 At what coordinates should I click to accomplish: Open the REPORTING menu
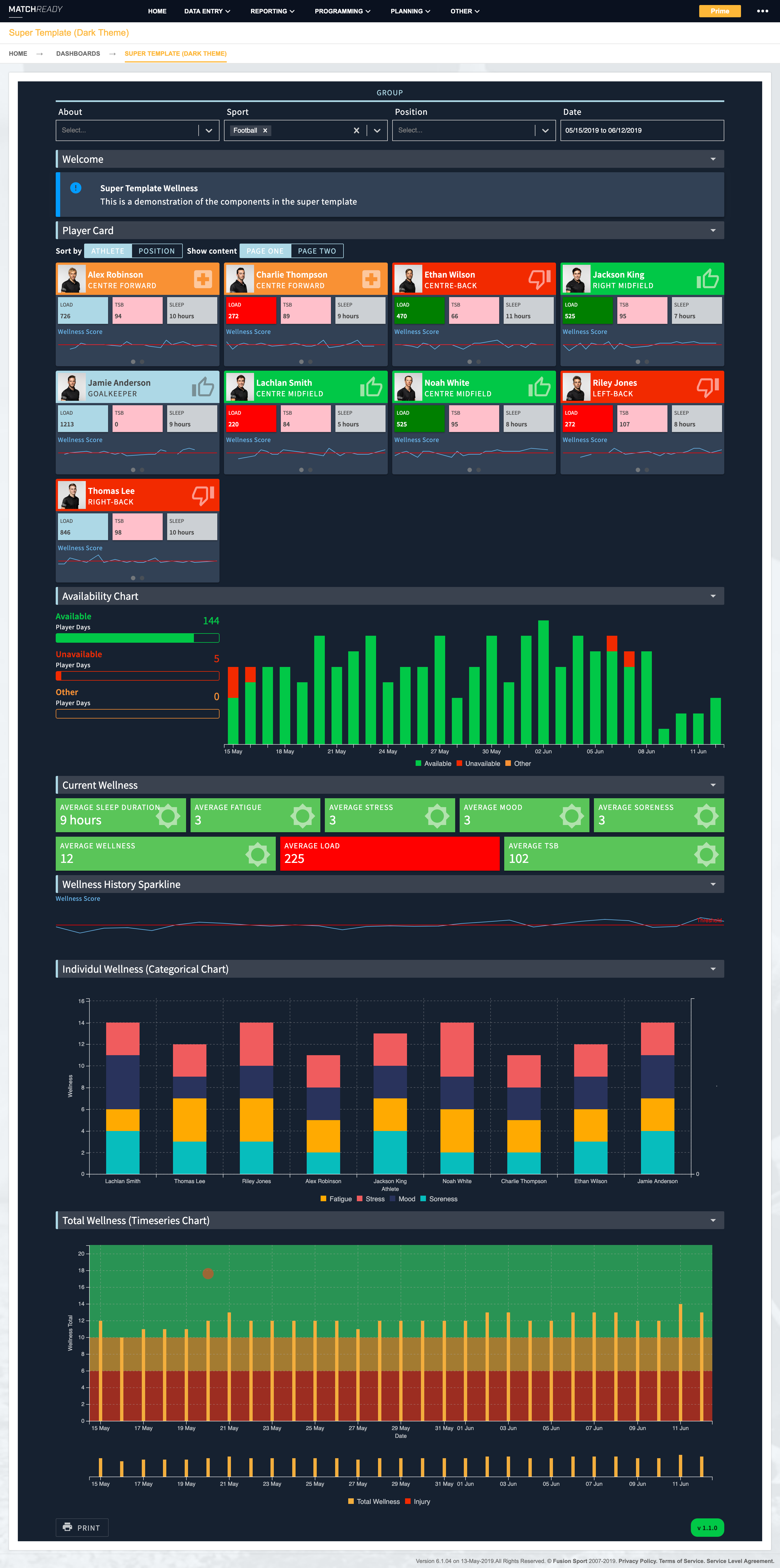(271, 10)
